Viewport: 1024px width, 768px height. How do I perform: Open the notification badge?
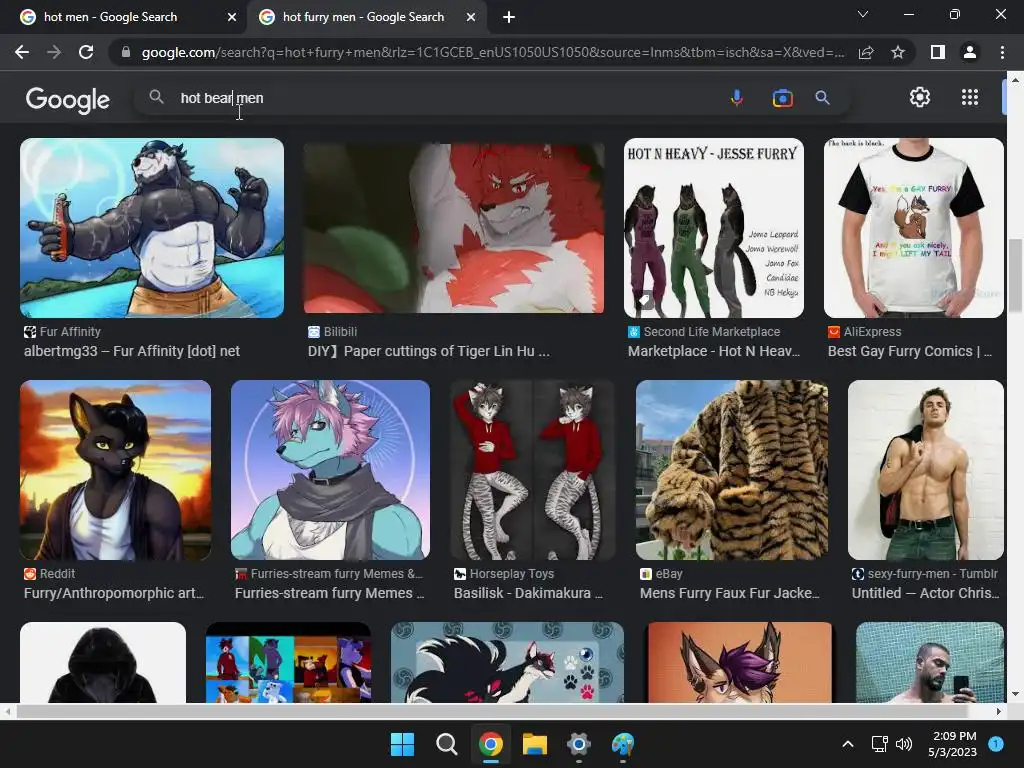996,744
